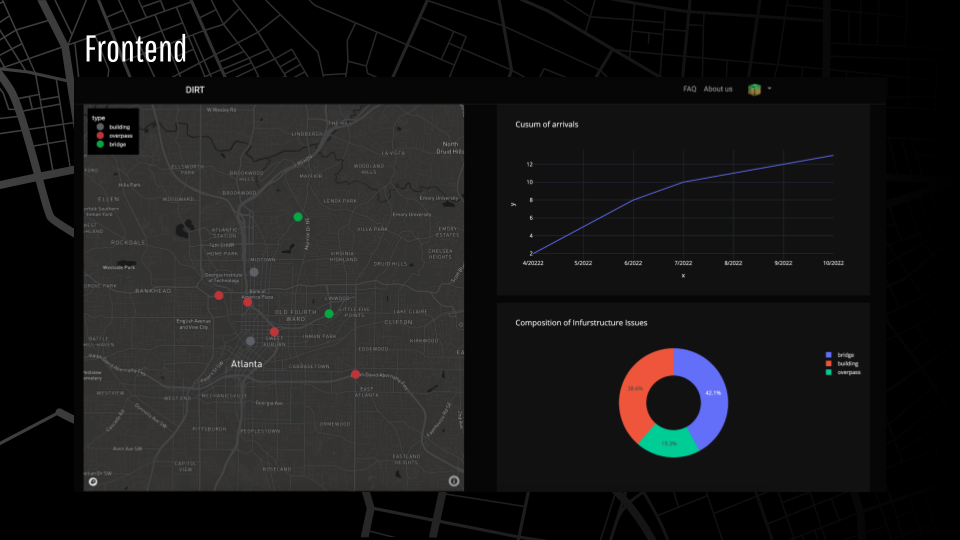The image size is (960, 540).
Task: Click the green overpass donut slice
Action: pyautogui.click(x=669, y=442)
